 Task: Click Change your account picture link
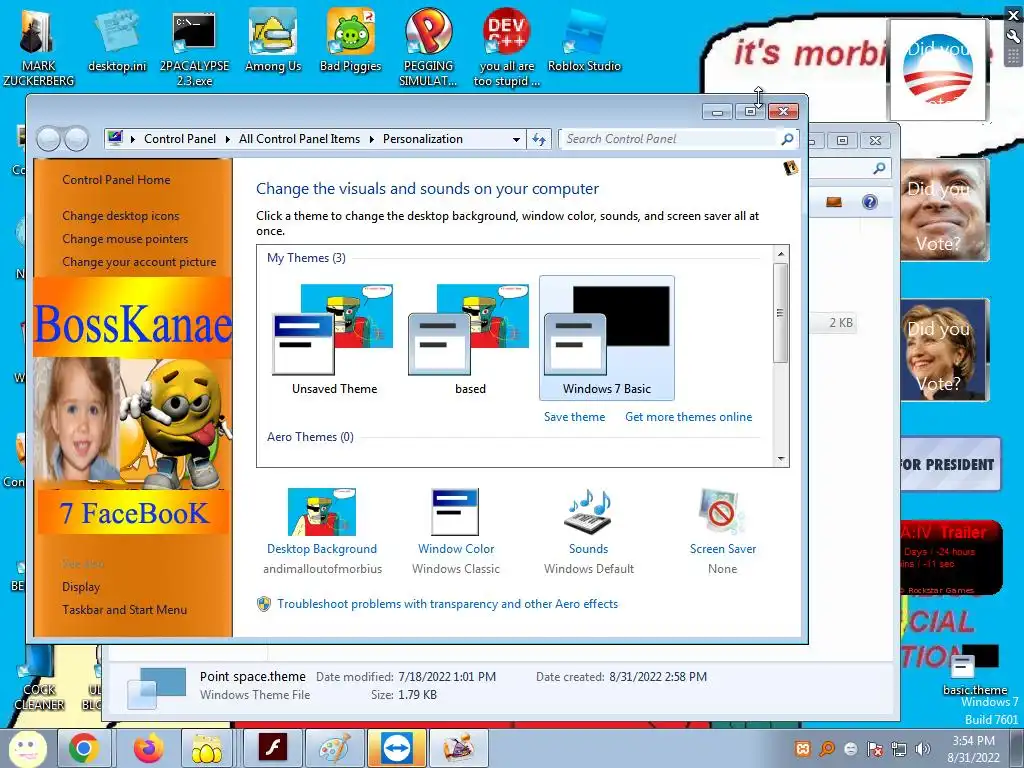139,262
